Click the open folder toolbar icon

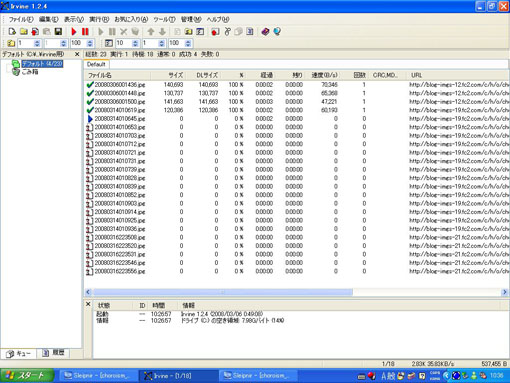click(x=24, y=32)
